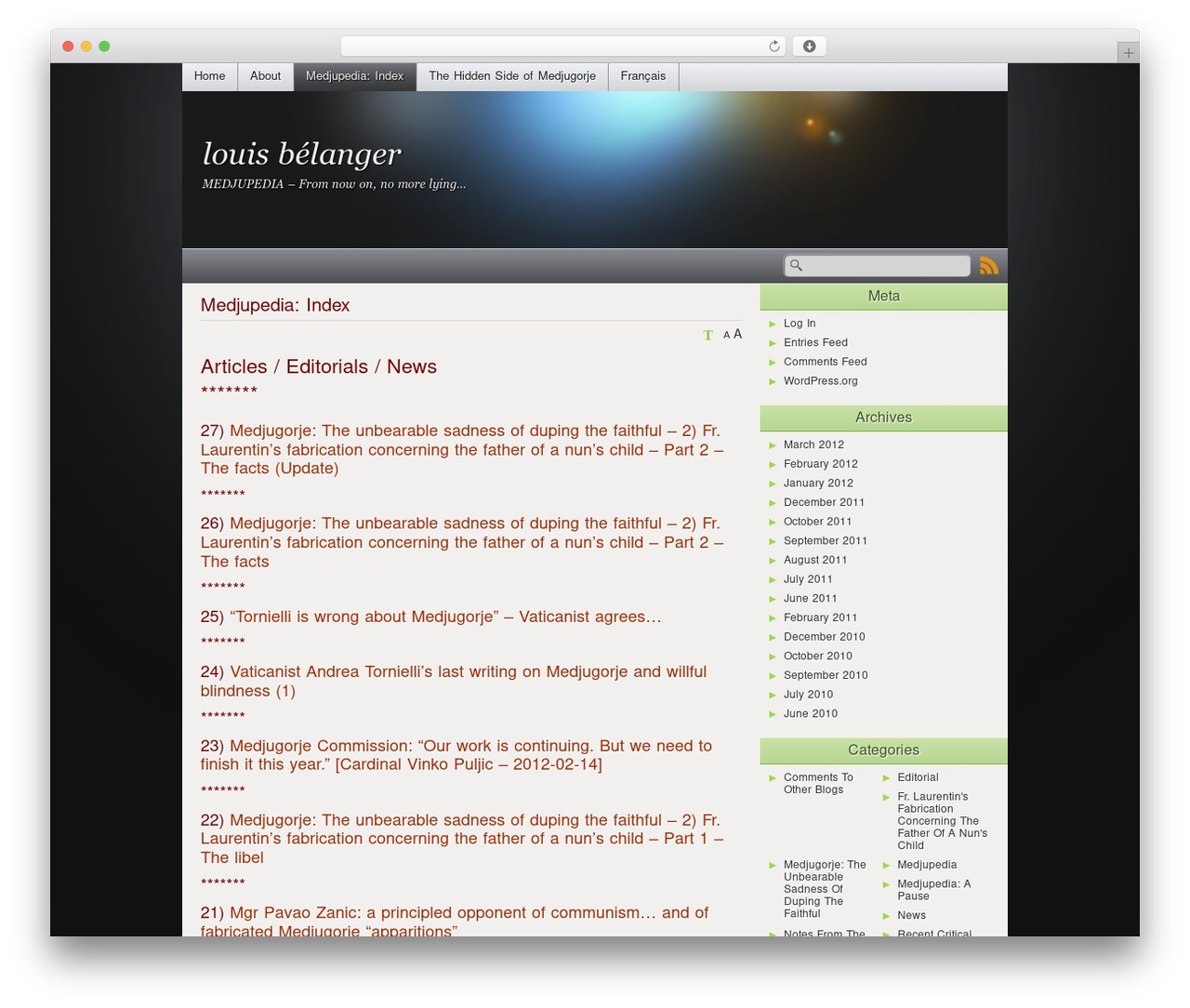Open the Entries Feed link
The image size is (1190, 1008).
pyautogui.click(x=815, y=343)
